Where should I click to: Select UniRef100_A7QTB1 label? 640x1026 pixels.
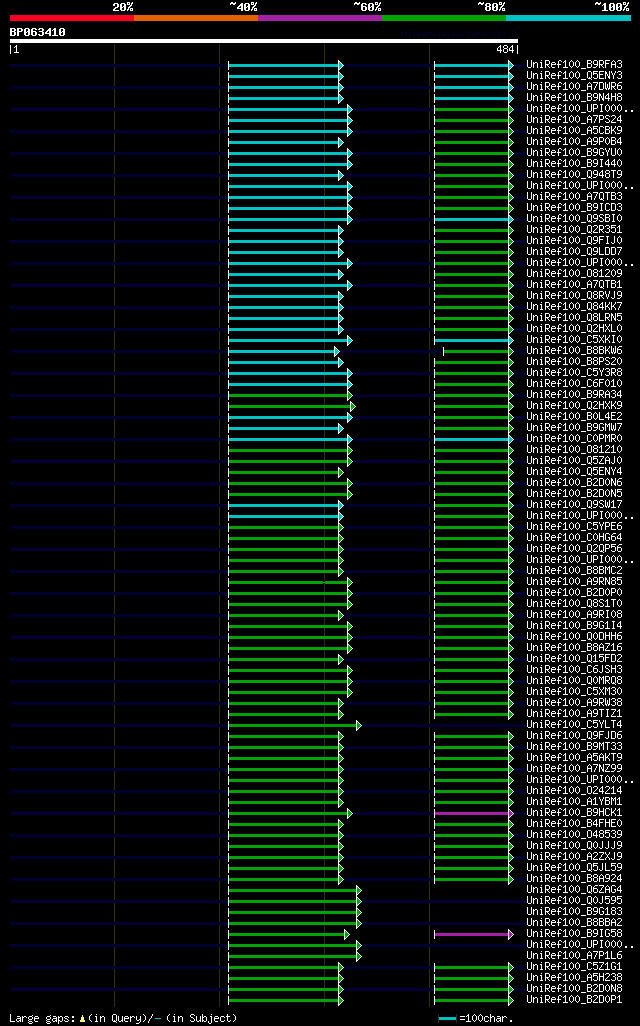[575, 285]
